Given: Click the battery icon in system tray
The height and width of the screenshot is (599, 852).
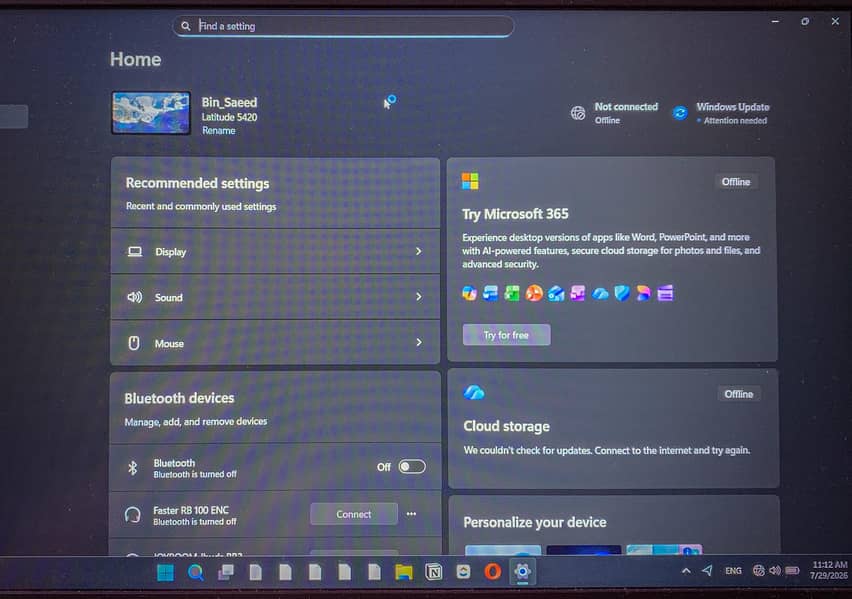Looking at the screenshot, I should point(792,571).
